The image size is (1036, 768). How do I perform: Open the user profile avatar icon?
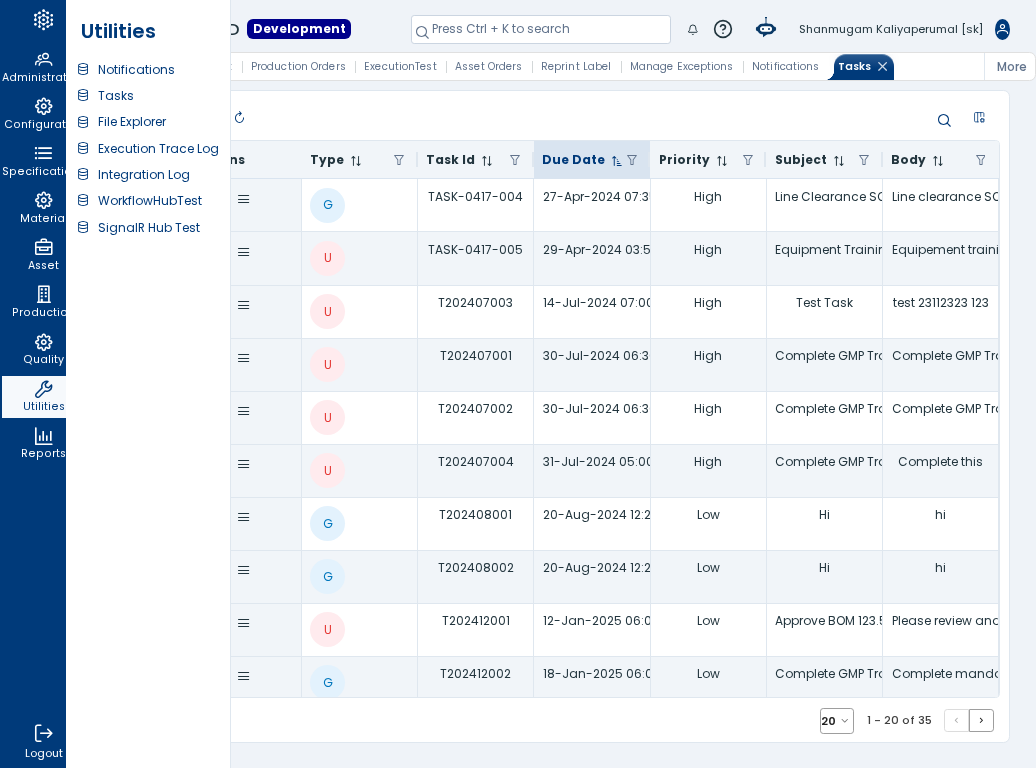coord(1002,29)
